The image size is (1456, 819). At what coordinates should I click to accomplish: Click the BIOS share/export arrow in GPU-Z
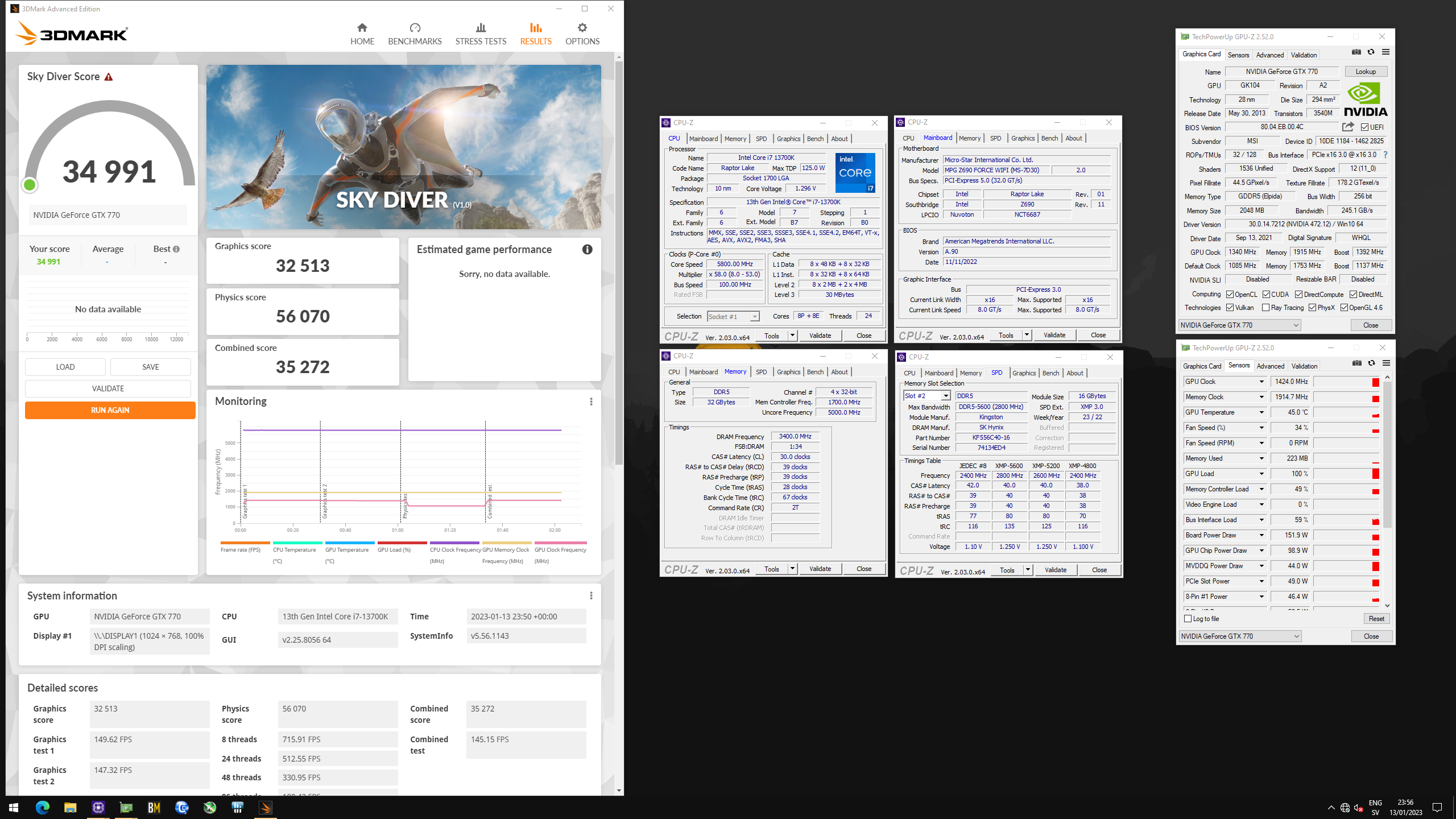[1348, 127]
